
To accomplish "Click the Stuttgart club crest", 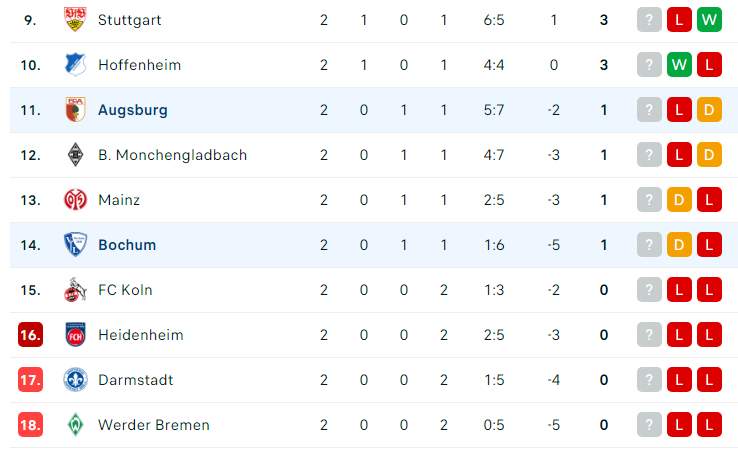I will (75, 19).
